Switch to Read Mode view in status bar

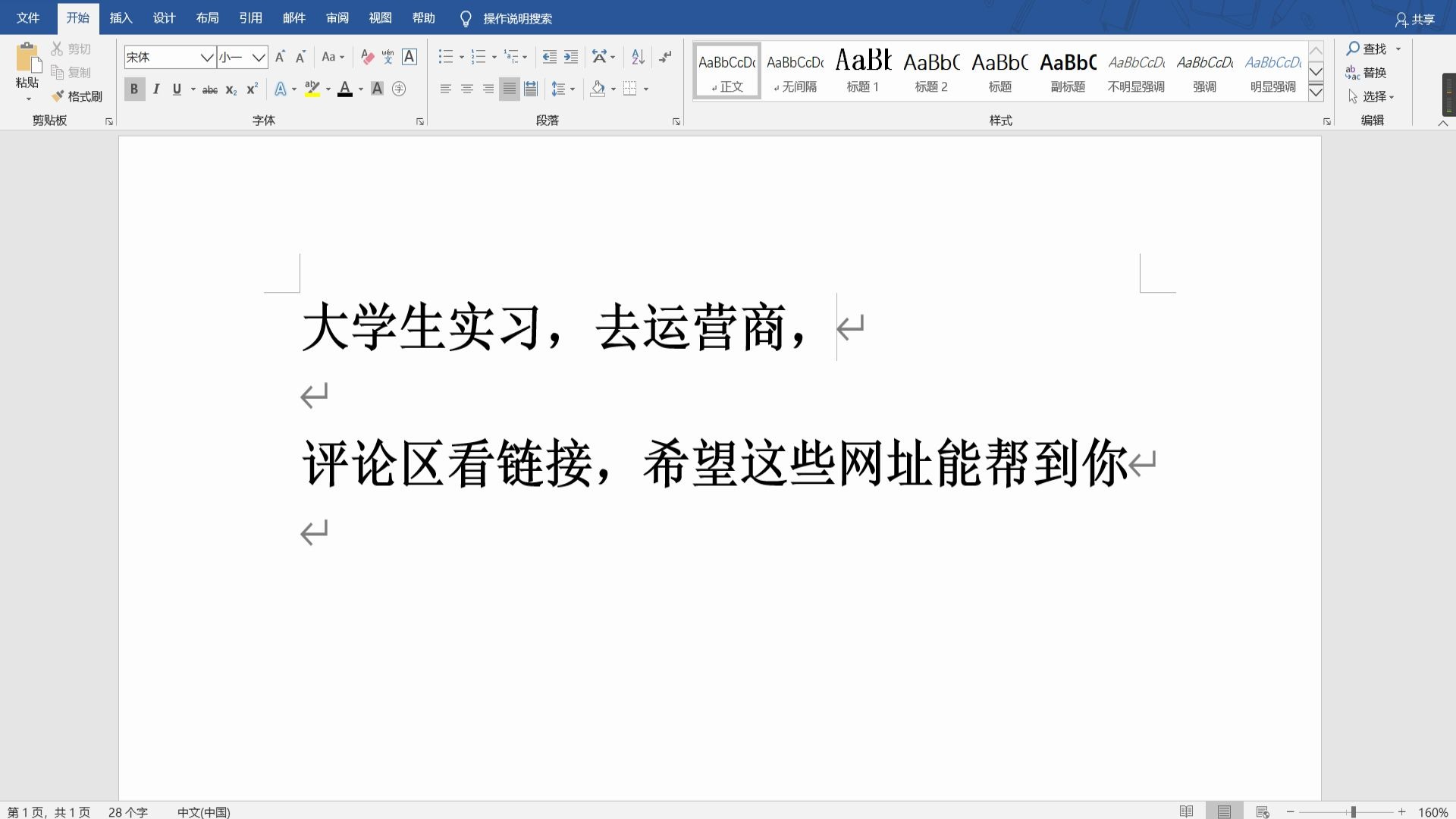pos(1187,811)
